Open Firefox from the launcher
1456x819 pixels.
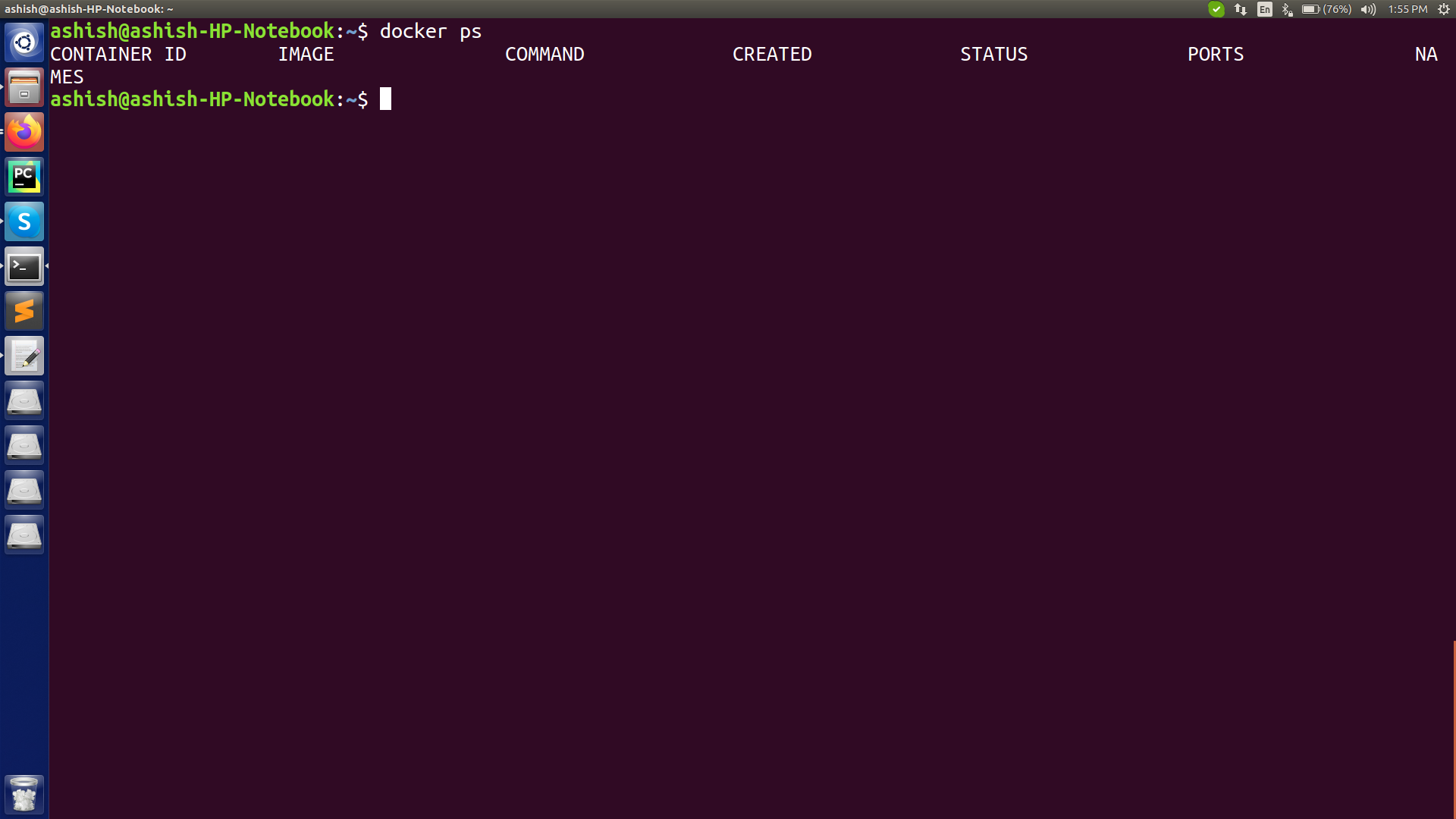point(24,132)
